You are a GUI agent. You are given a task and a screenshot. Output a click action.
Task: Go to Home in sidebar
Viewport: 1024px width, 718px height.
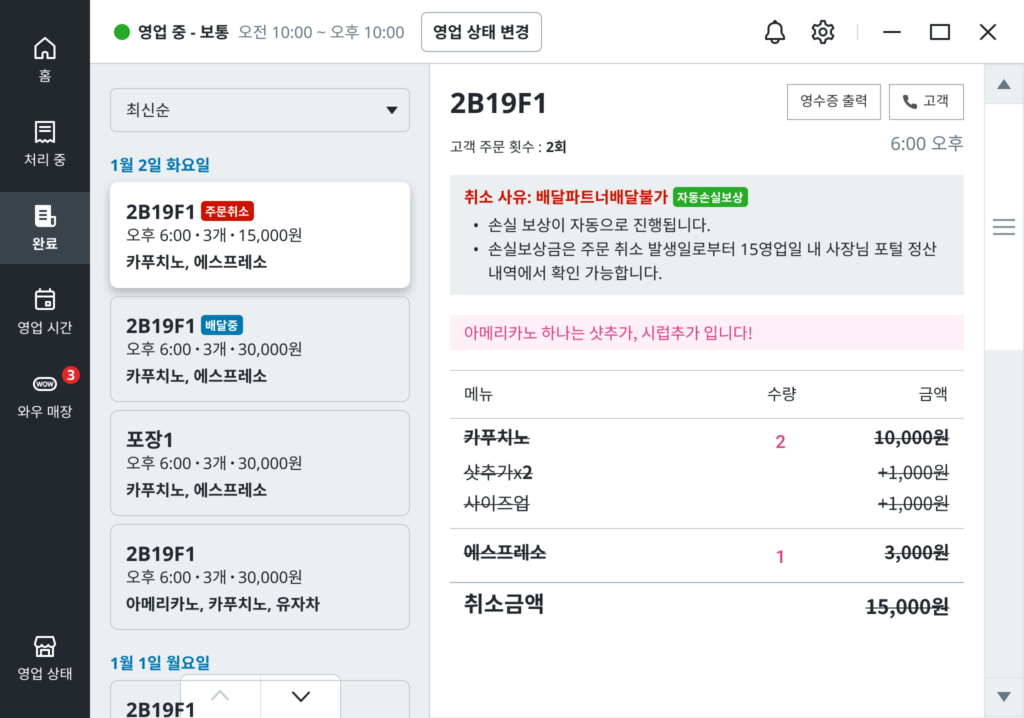pos(45,59)
